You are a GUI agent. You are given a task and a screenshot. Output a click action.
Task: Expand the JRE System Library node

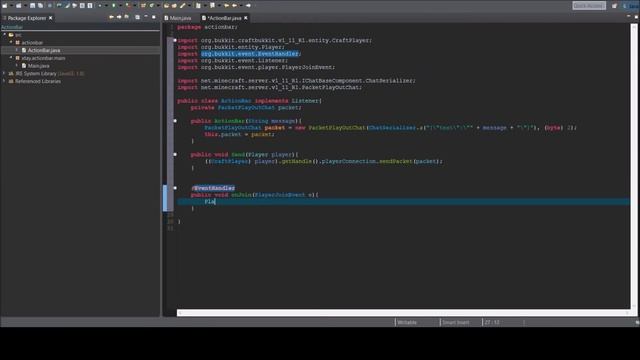[4, 73]
